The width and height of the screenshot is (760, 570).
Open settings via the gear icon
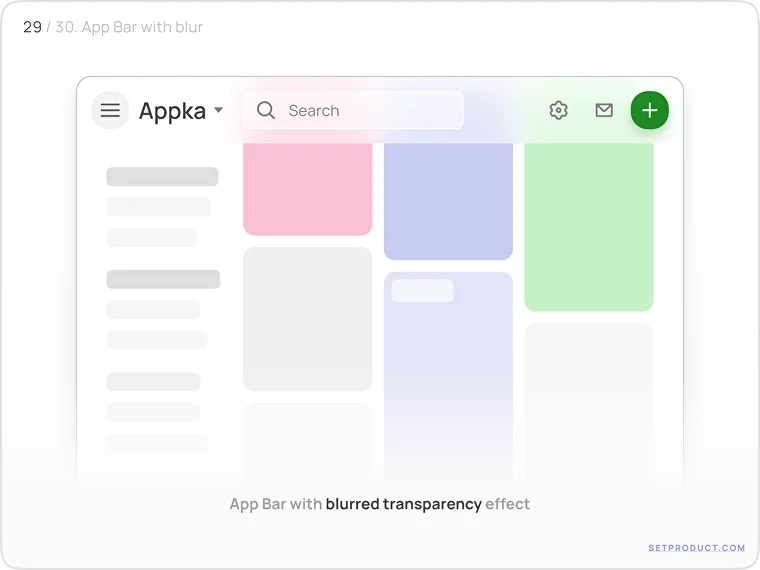pyautogui.click(x=559, y=110)
